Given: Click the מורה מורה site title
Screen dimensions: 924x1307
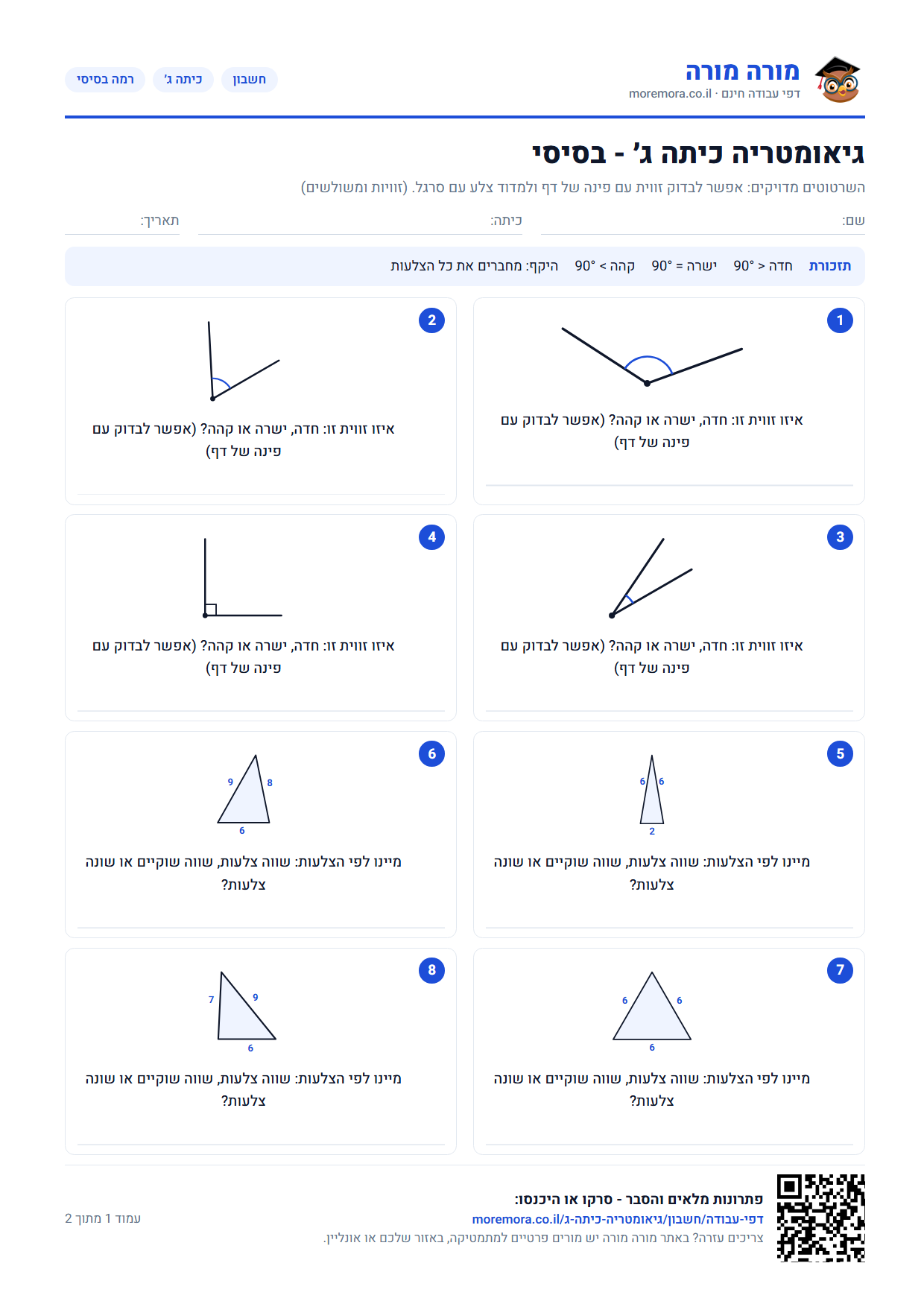Looking at the screenshot, I should [742, 72].
